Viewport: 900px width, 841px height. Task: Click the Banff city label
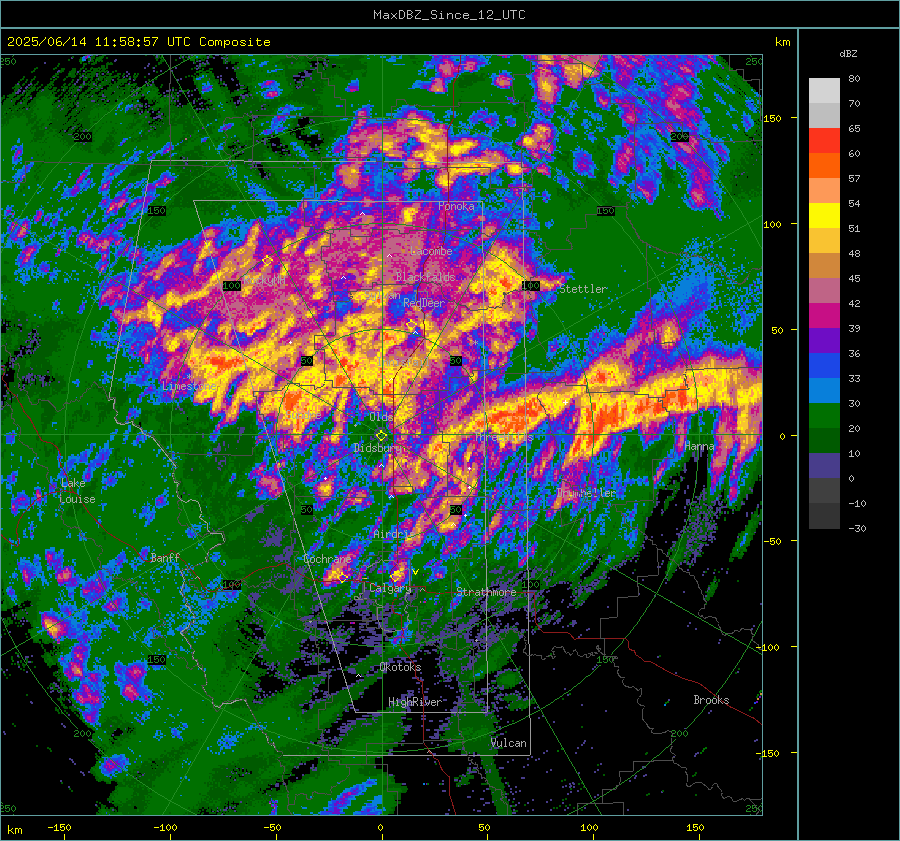(165, 557)
